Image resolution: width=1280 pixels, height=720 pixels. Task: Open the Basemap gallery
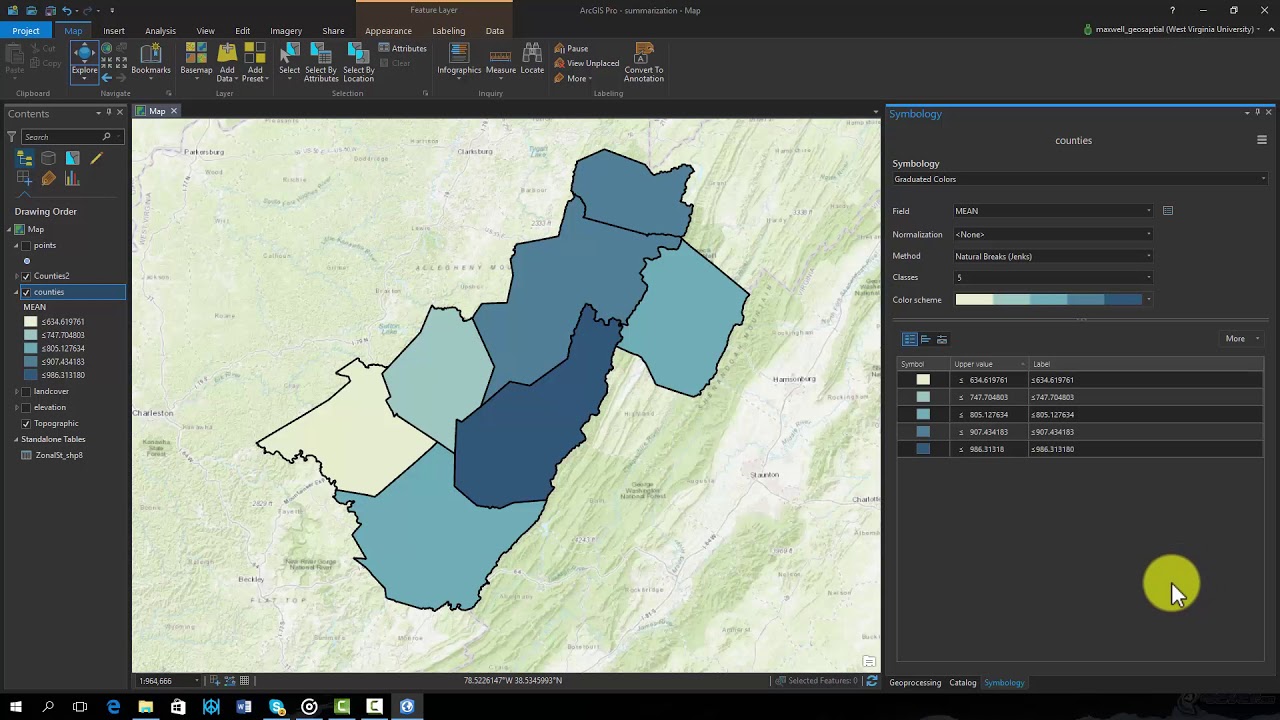[x=196, y=59]
